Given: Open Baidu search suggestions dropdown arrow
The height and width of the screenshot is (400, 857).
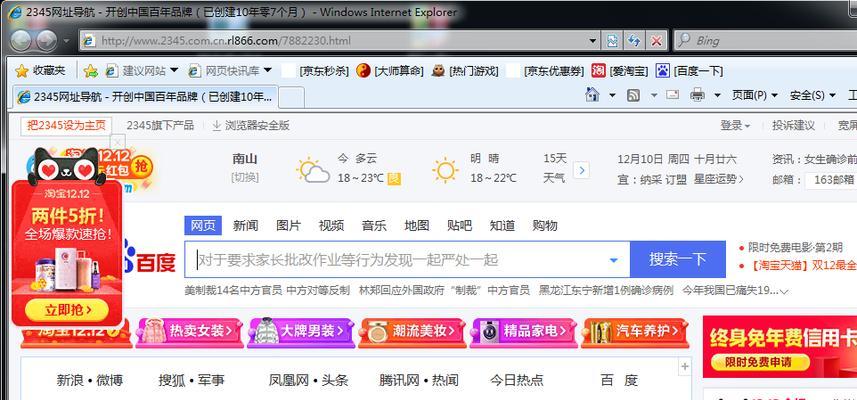Looking at the screenshot, I should [614, 261].
